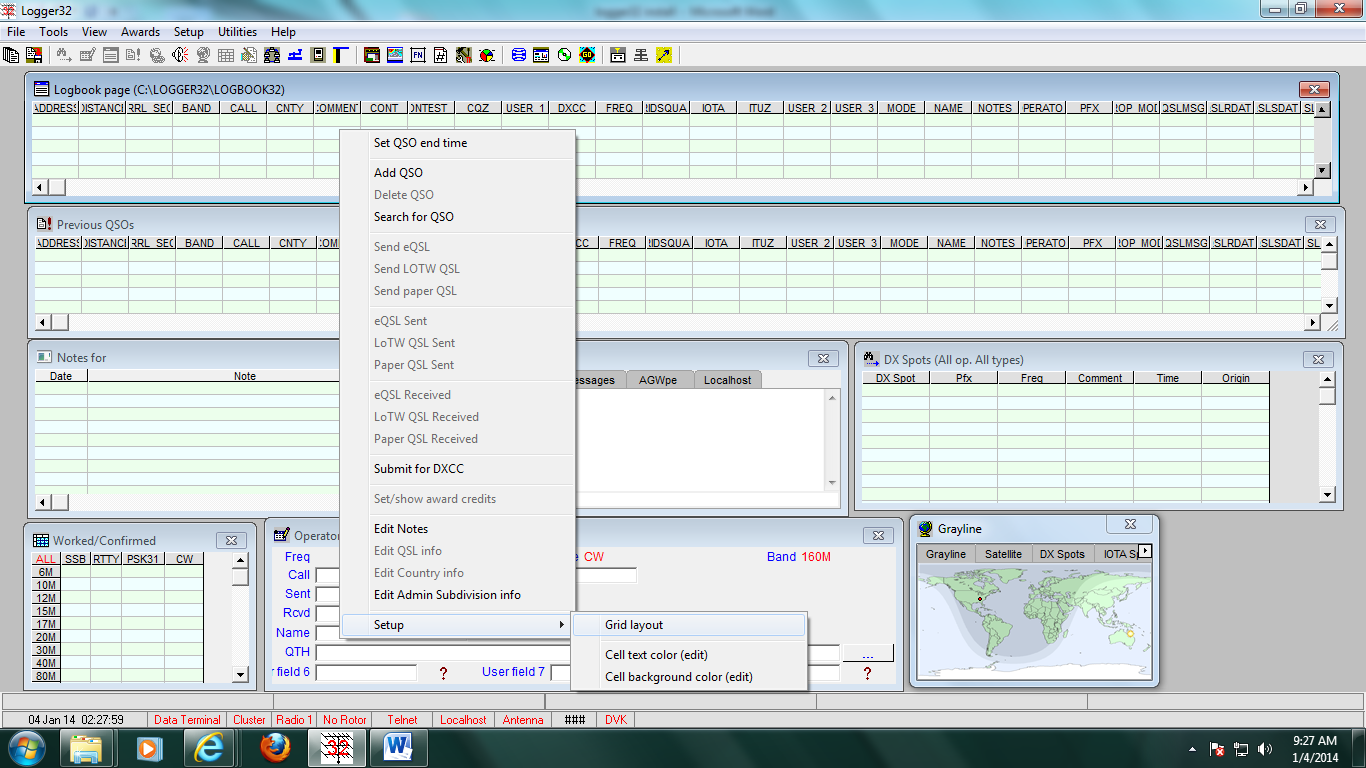Click the blue band step toolbar icon
The height and width of the screenshot is (768, 1366).
point(295,55)
